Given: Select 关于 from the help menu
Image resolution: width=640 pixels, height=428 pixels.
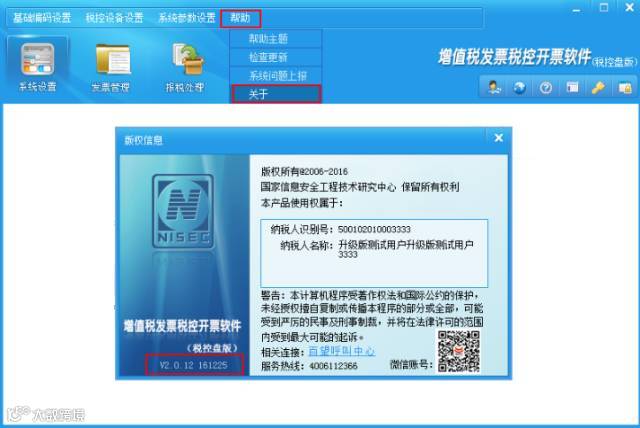Looking at the screenshot, I should point(276,94).
